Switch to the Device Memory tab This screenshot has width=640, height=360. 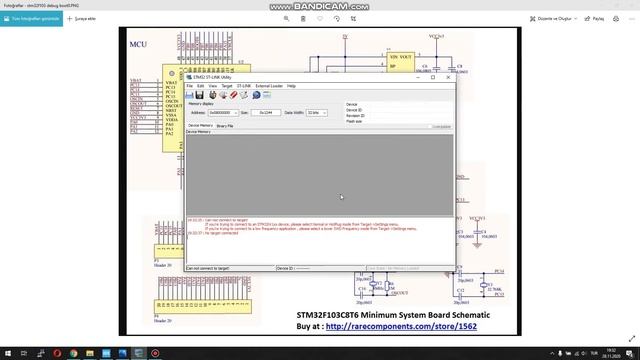click(x=200, y=126)
